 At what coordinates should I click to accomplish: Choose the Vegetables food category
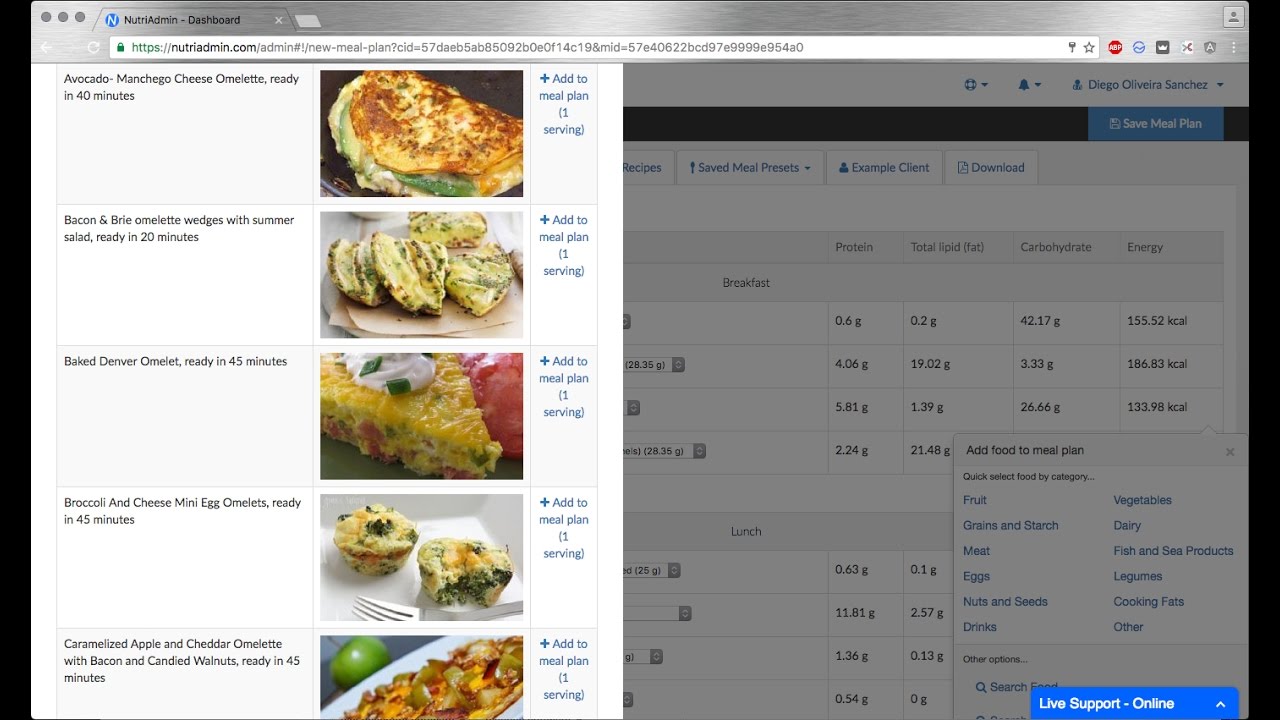point(1142,500)
